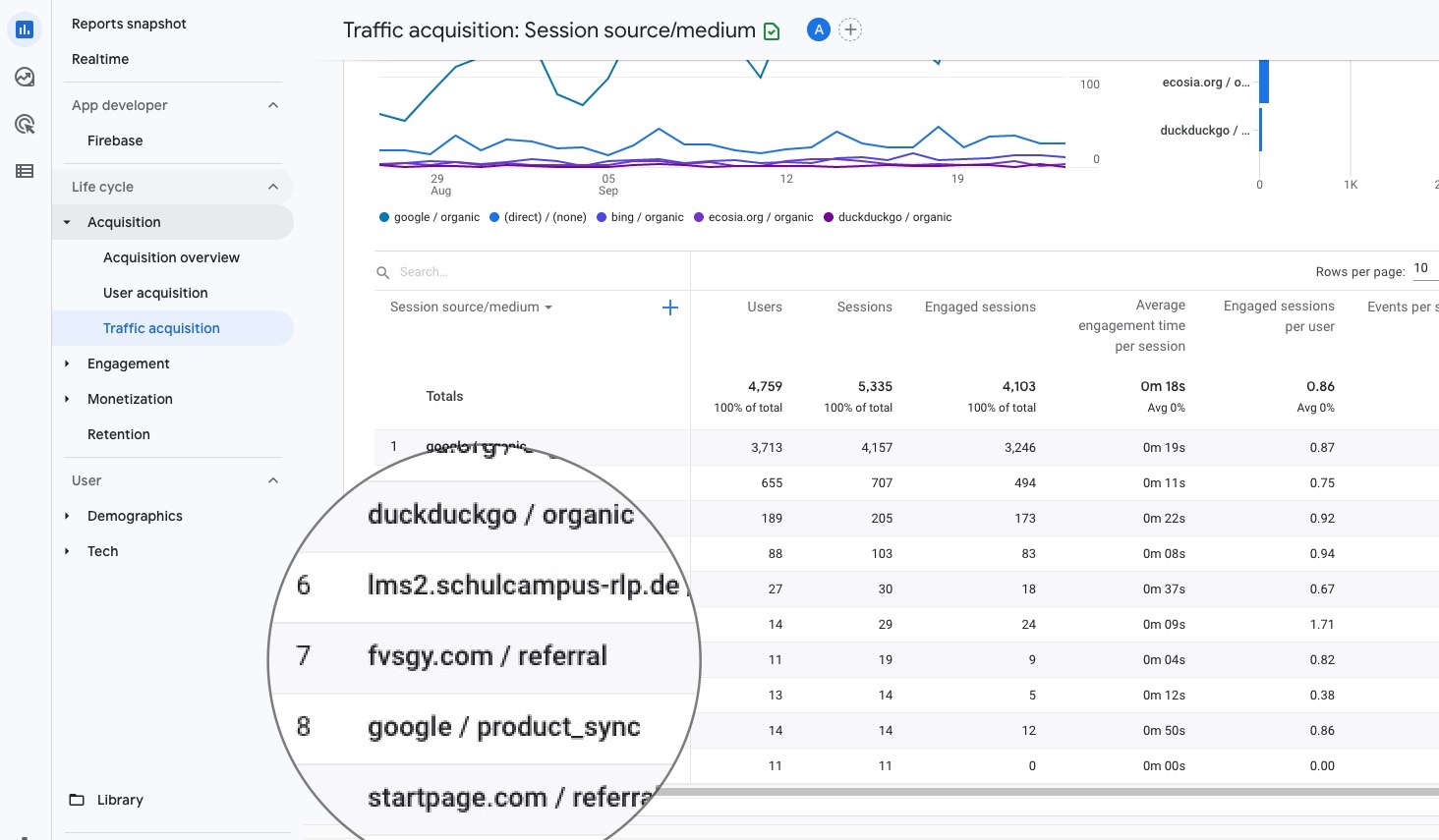Open the Realtime report link
The height and width of the screenshot is (840, 1439).
[x=100, y=59]
